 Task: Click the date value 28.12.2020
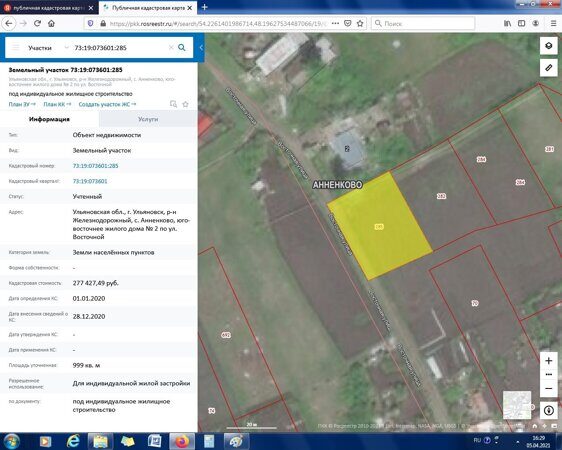point(89,316)
